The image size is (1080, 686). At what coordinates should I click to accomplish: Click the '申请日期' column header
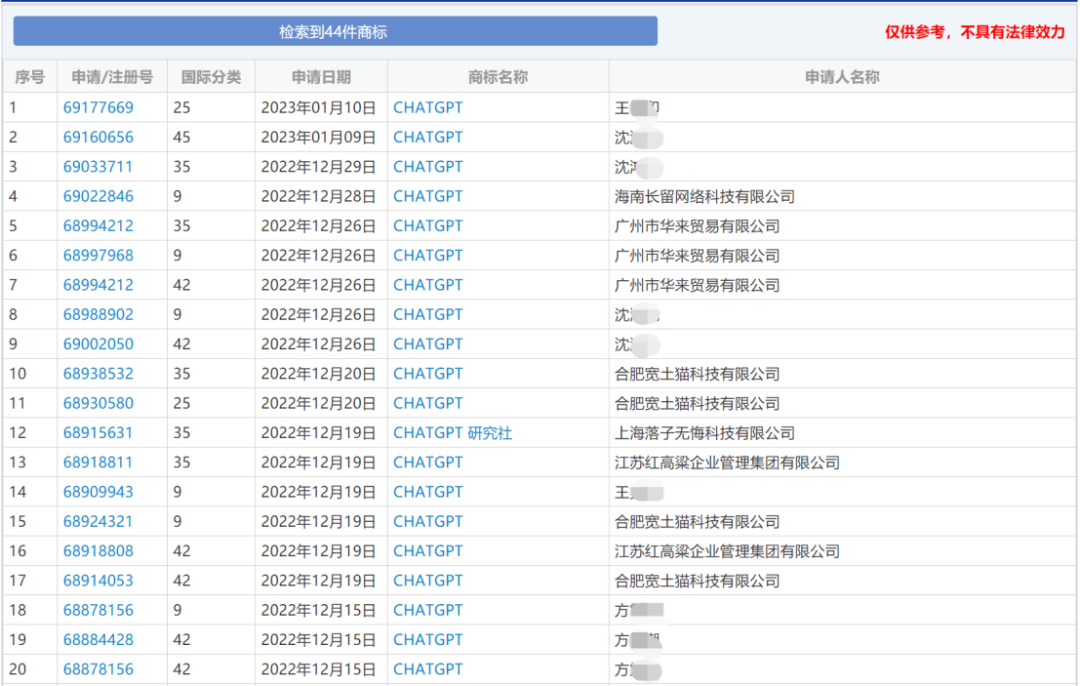[321, 77]
